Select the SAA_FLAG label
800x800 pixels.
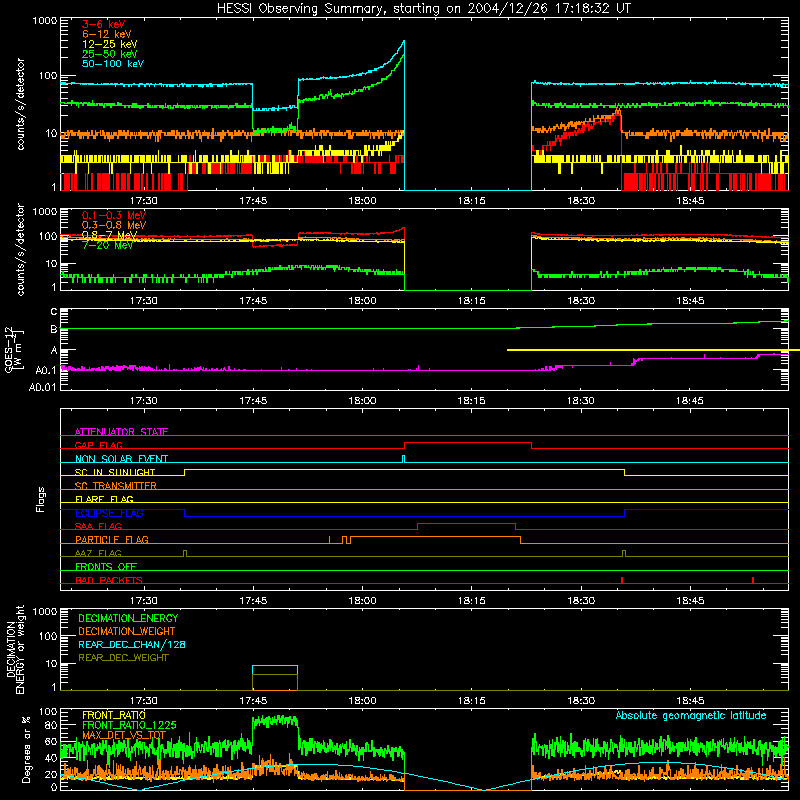tap(98, 526)
